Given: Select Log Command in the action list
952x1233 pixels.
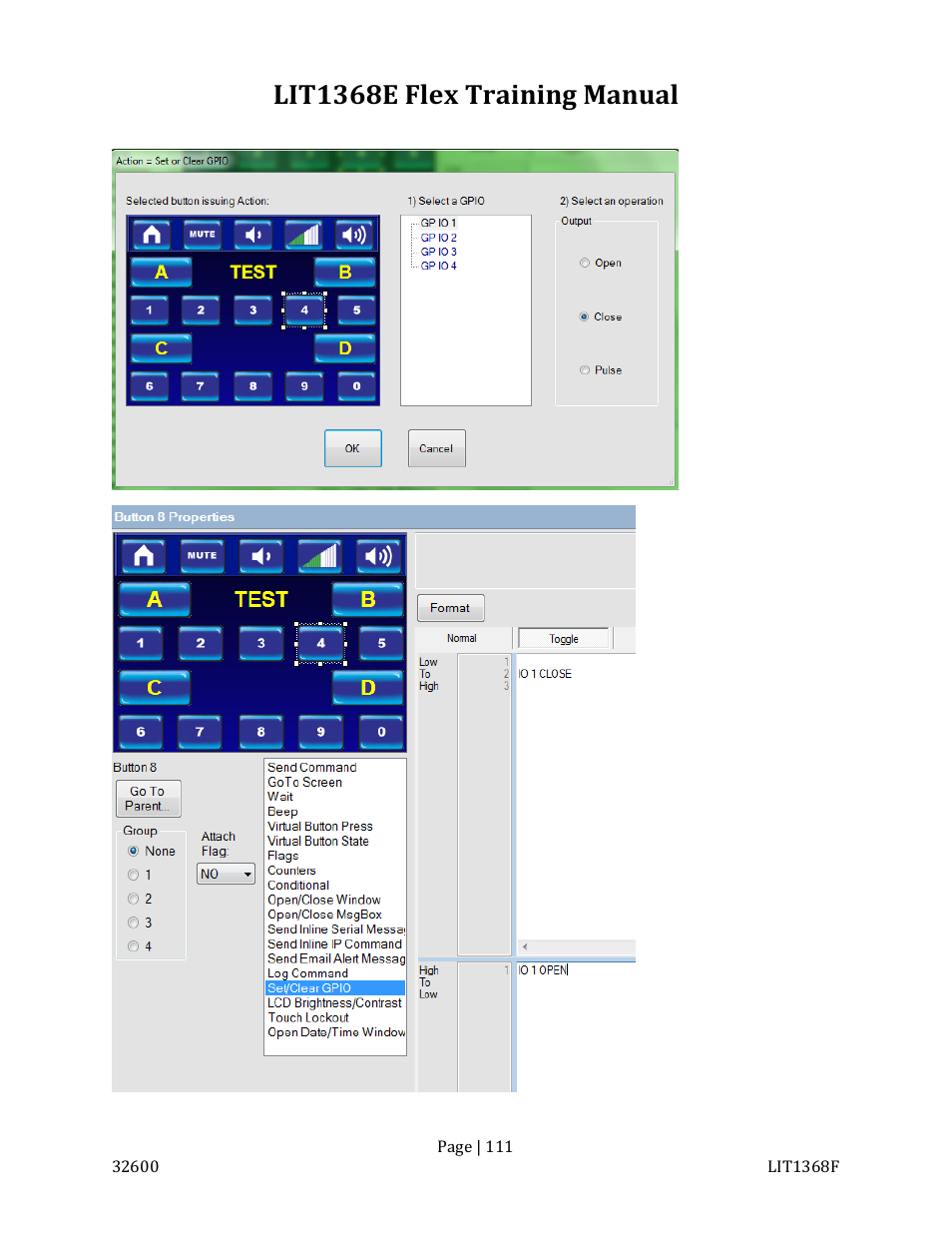Looking at the screenshot, I should [x=306, y=973].
